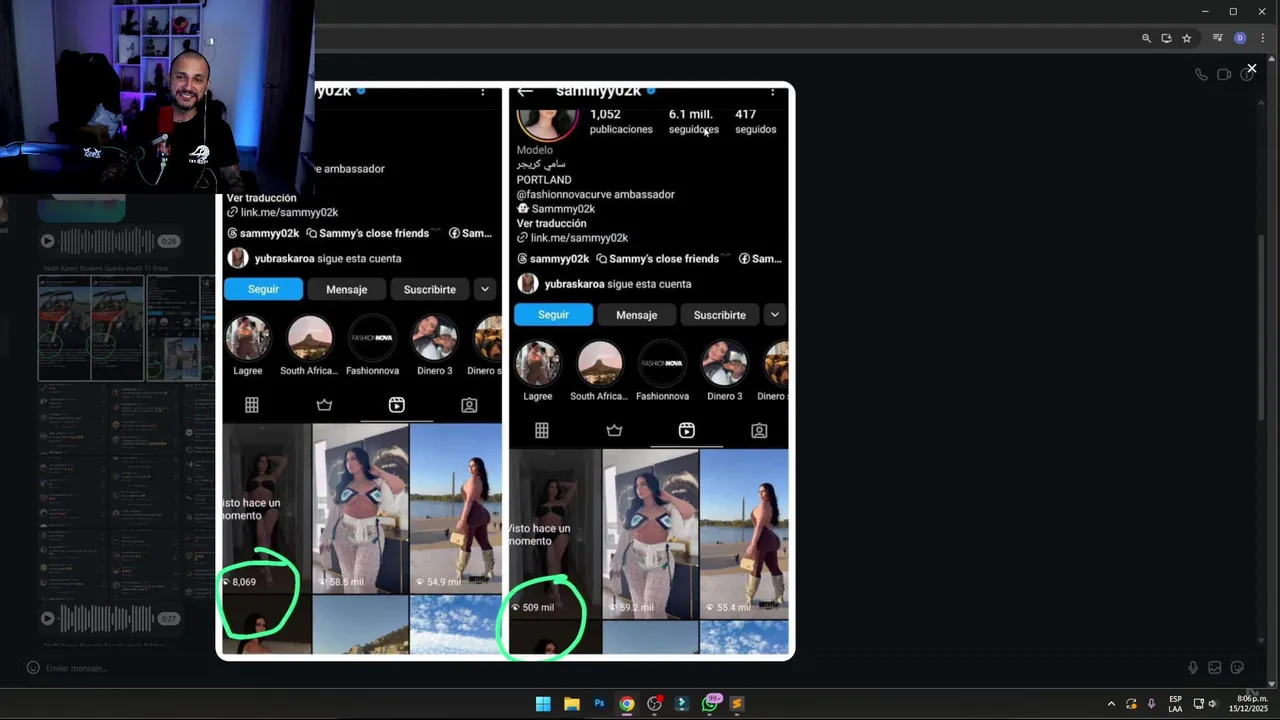Bookmark this page with the star icon
Screen dimensions: 1280x720
(x=1186, y=38)
